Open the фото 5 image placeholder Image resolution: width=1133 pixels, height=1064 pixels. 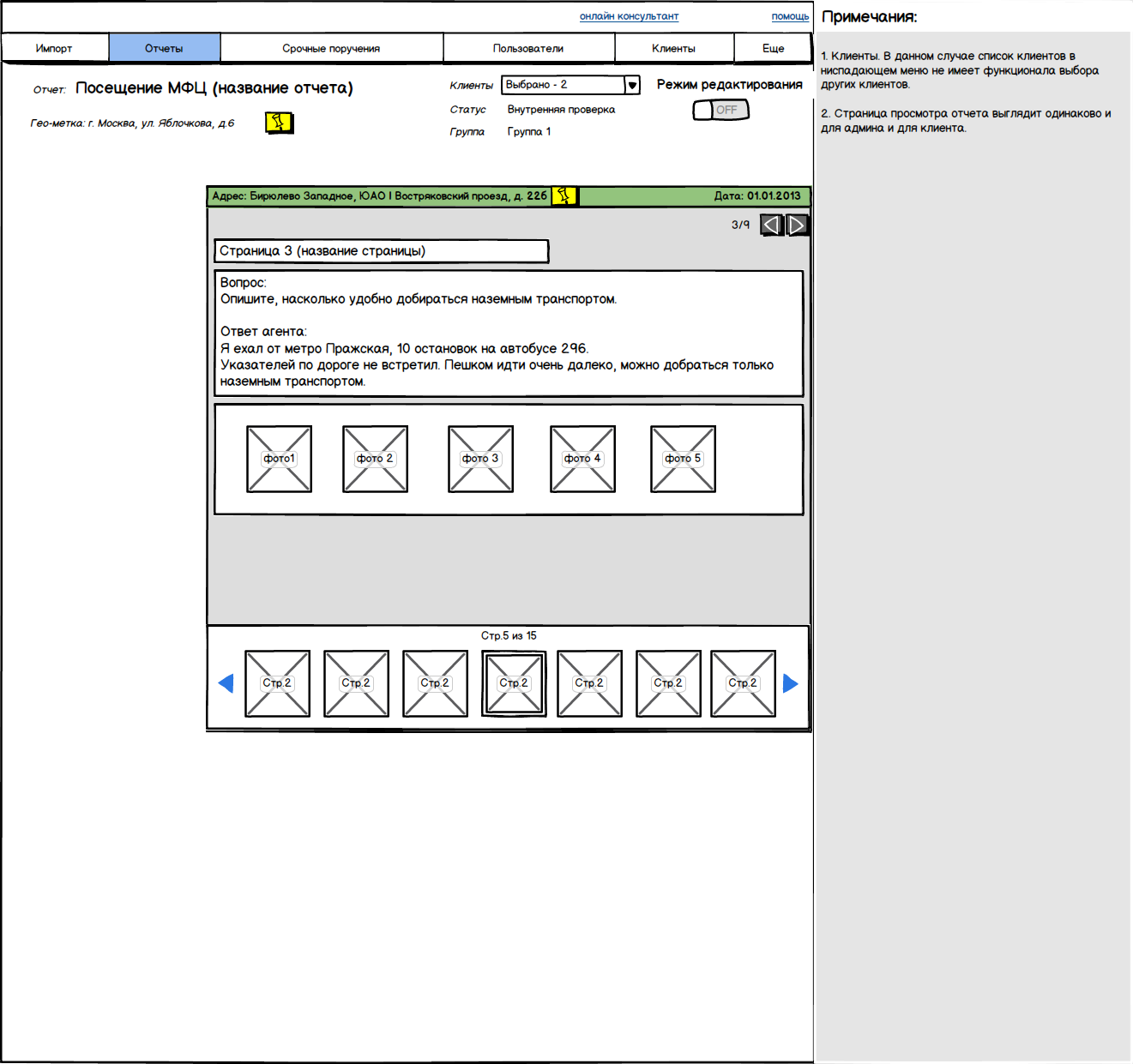pos(683,460)
